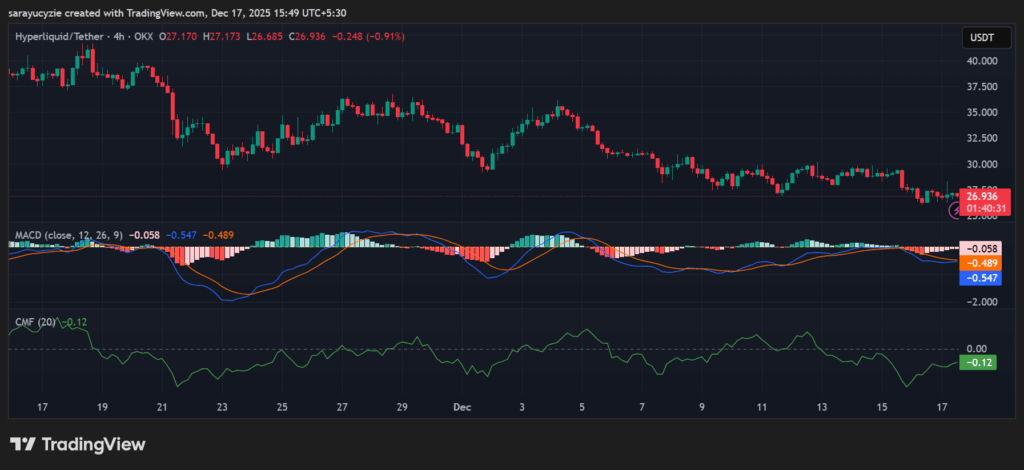The image size is (1024, 470).
Task: Open the USDT currency selector
Action: point(978,37)
